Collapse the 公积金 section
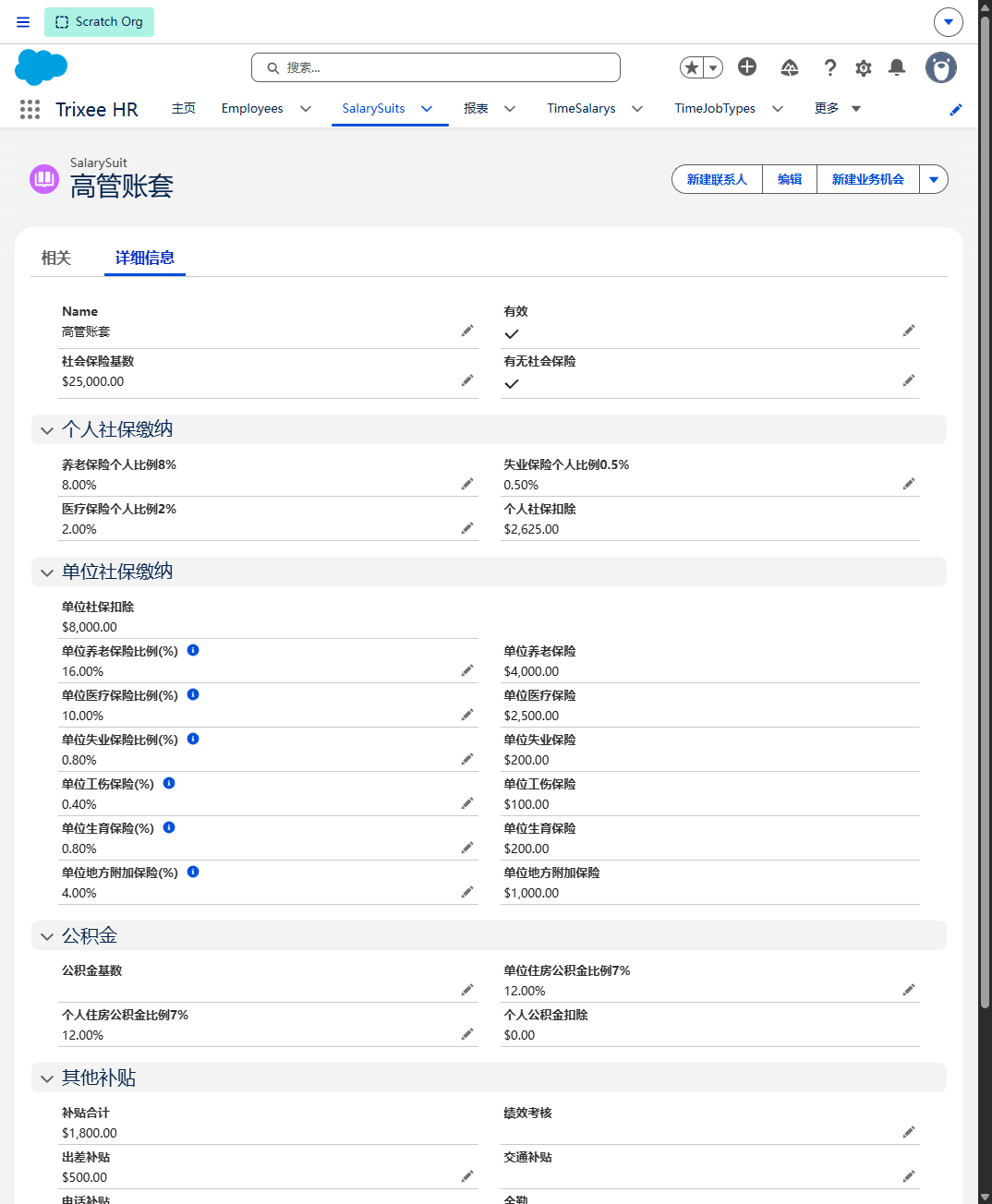The image size is (992, 1204). coord(47,936)
